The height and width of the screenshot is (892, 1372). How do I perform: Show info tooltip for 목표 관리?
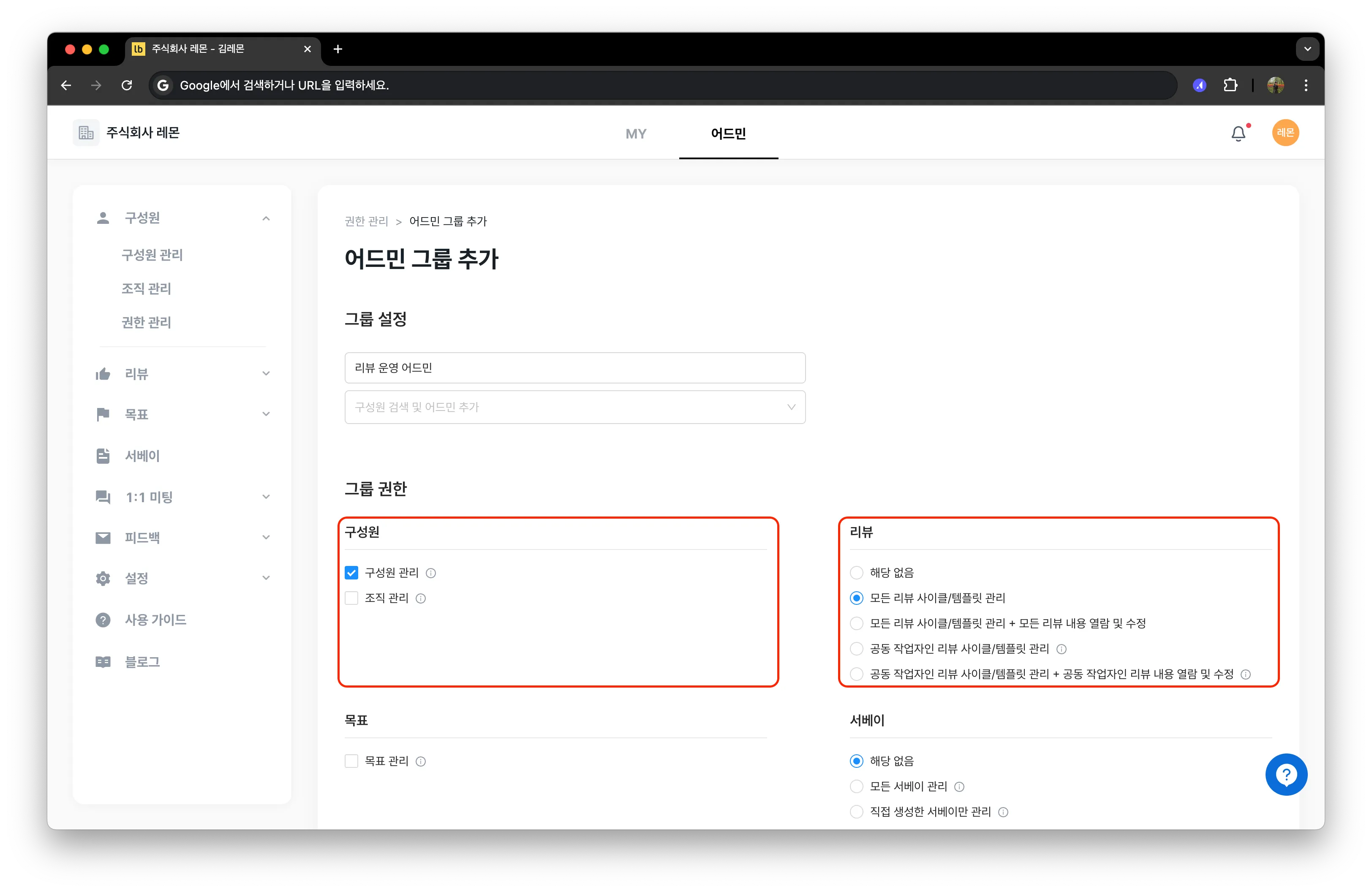pyautogui.click(x=421, y=761)
